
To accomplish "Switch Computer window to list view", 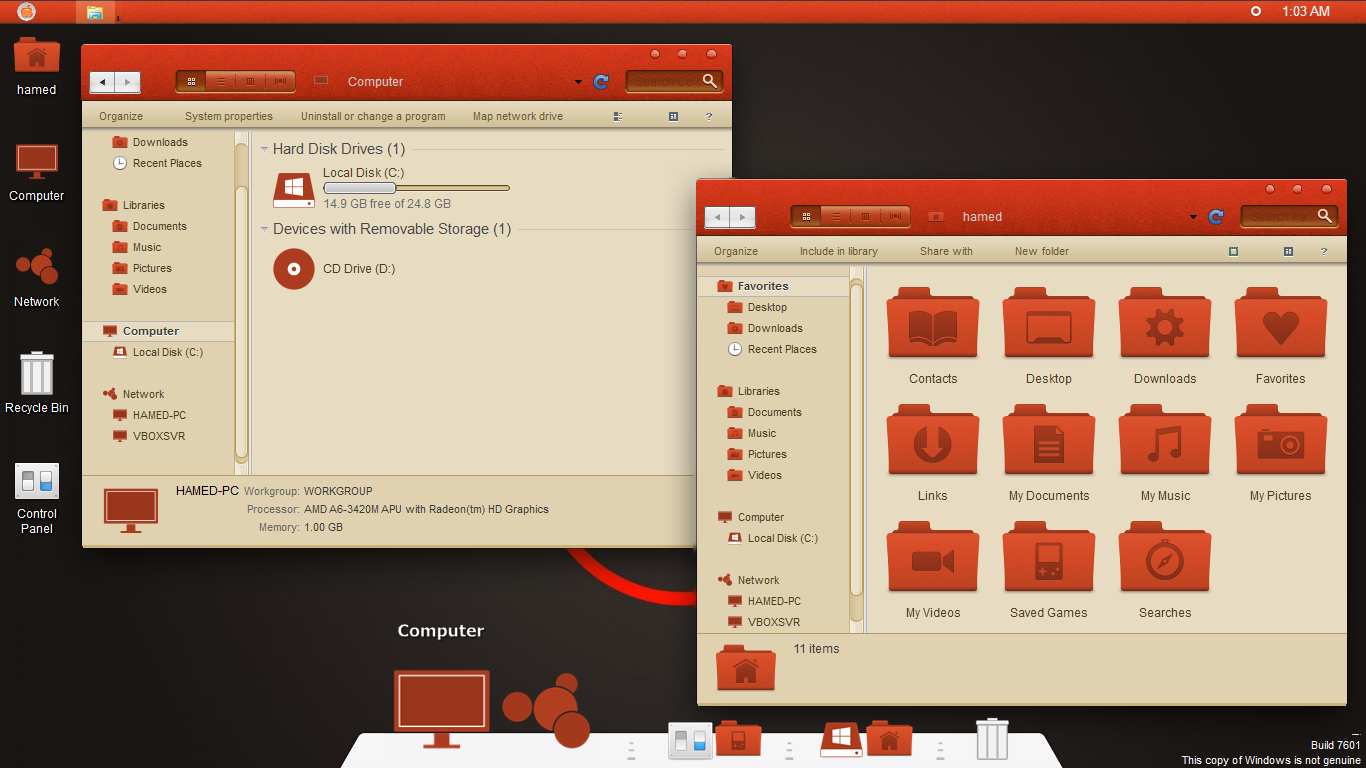I will click(x=221, y=82).
